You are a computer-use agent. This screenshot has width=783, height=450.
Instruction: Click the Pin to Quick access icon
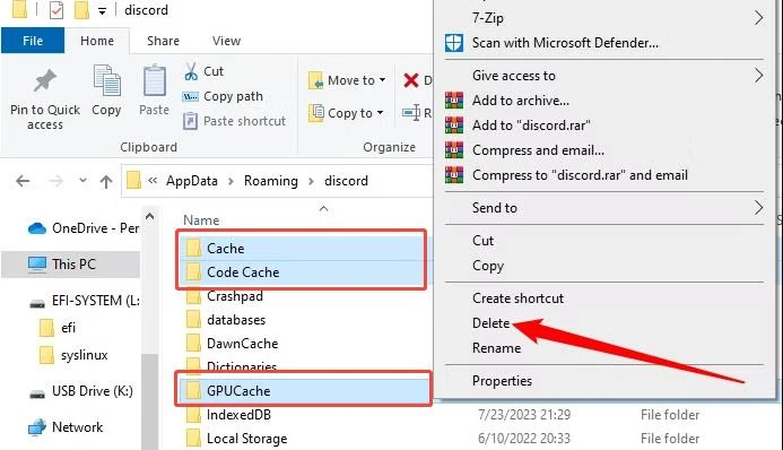[44, 82]
